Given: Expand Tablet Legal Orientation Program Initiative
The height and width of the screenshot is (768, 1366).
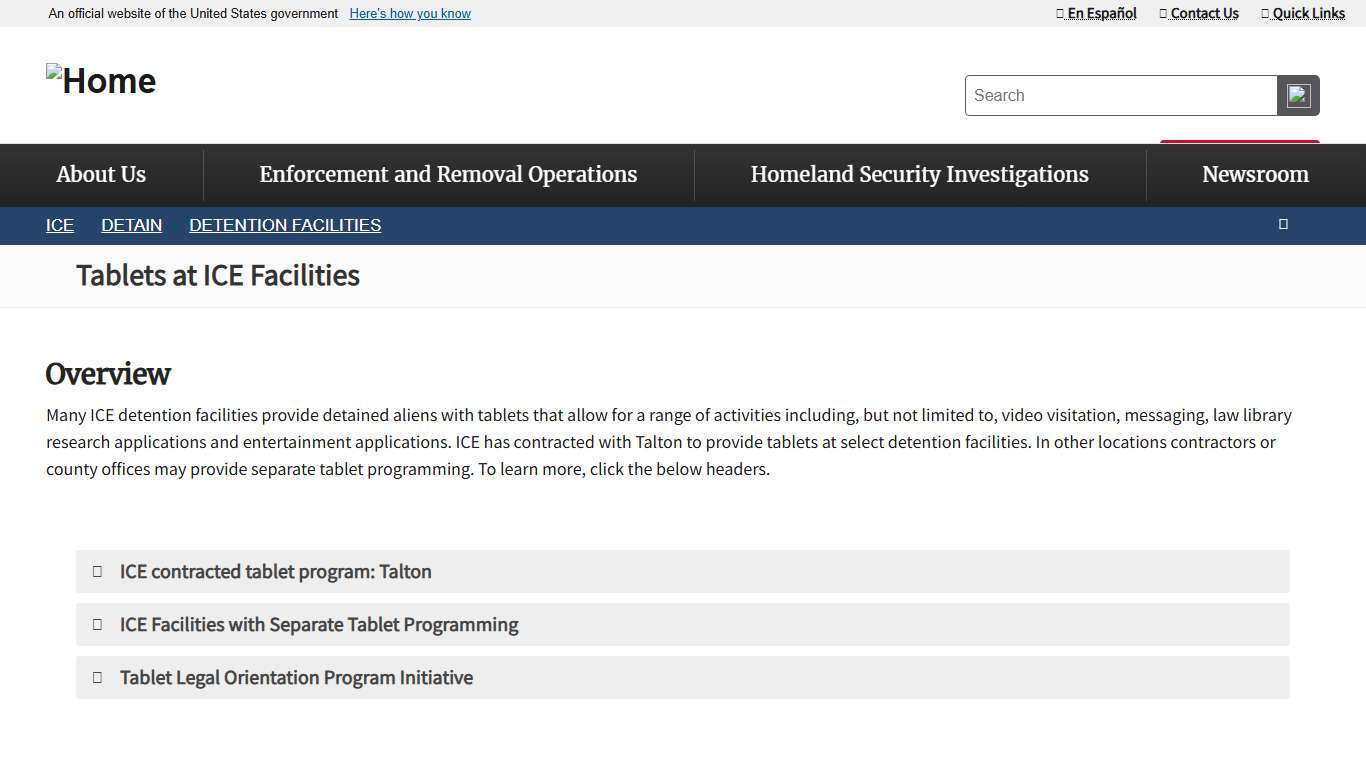Looking at the screenshot, I should (x=296, y=677).
